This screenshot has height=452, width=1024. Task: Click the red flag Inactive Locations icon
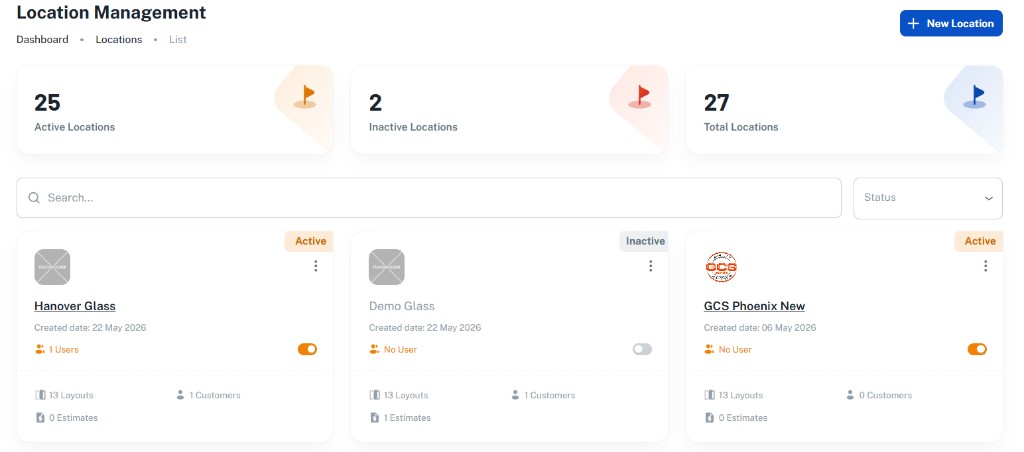click(x=640, y=97)
